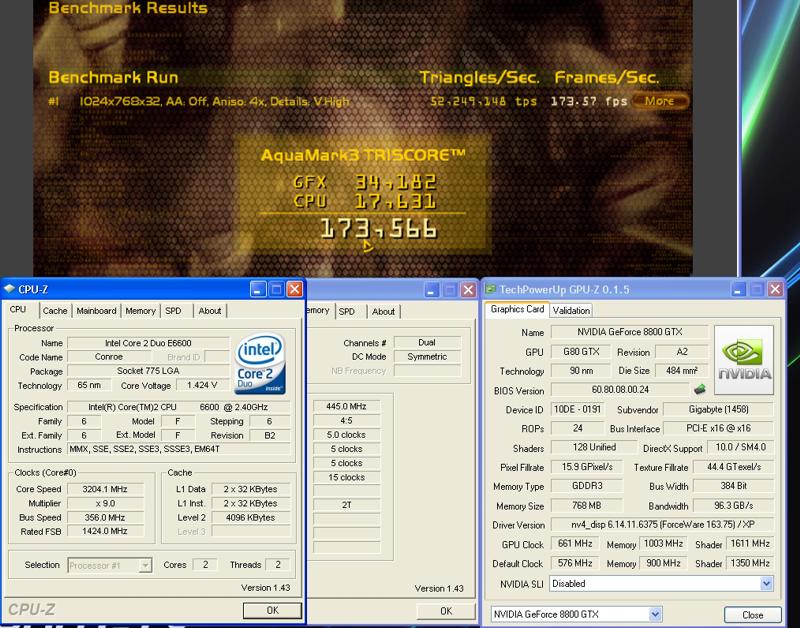Click the BIOS Version field 60.80.08.00.24
The width and height of the screenshot is (800, 628).
click(620, 390)
